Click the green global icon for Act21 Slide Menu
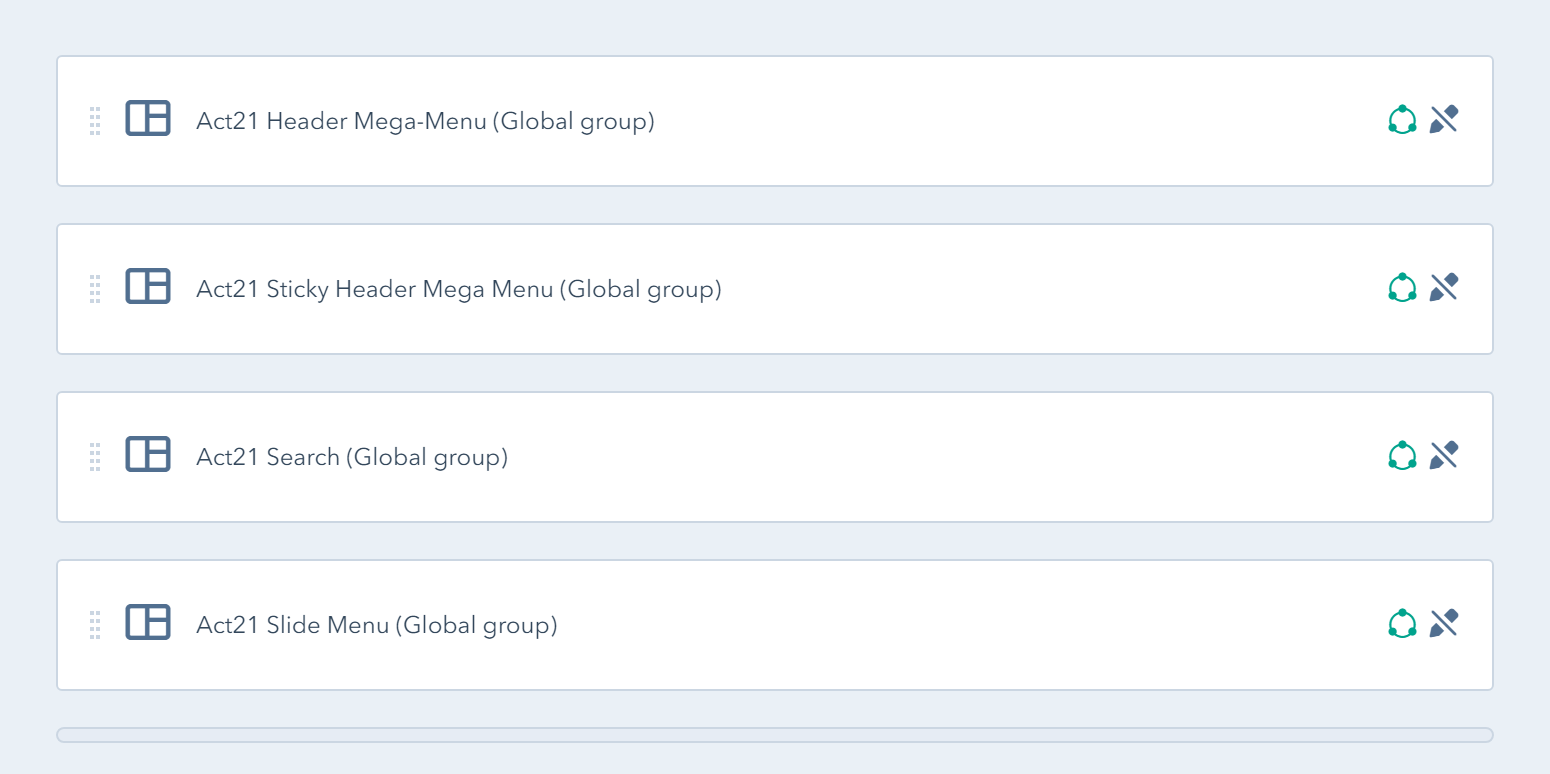 pos(1402,624)
